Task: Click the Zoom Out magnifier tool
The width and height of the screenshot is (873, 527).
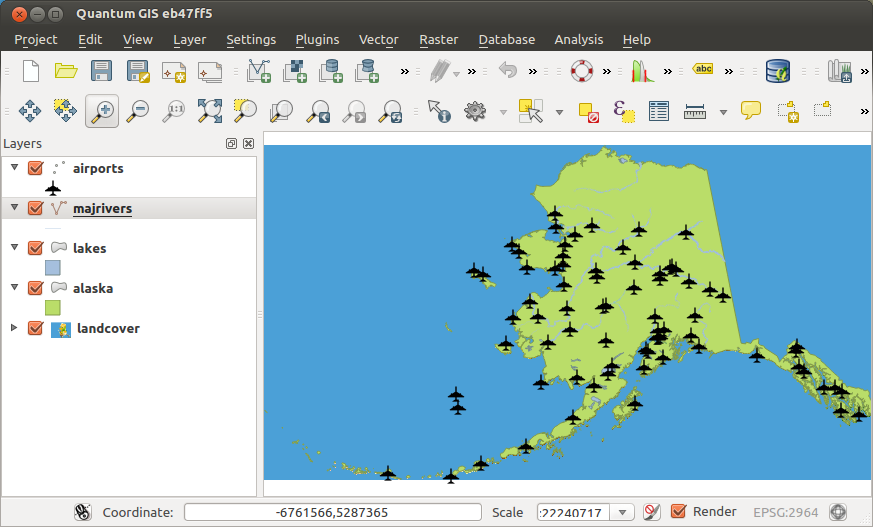Action: coord(138,111)
